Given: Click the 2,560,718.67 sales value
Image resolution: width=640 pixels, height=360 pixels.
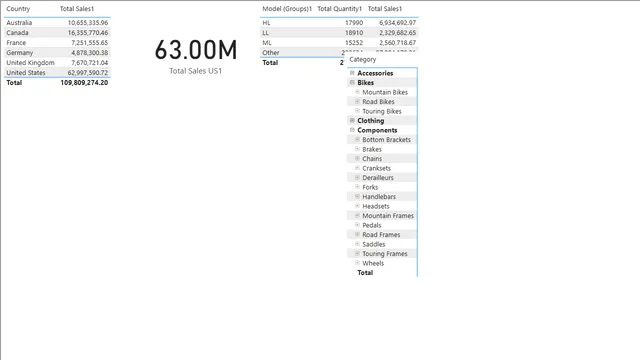Looking at the screenshot, I should coord(398,43).
